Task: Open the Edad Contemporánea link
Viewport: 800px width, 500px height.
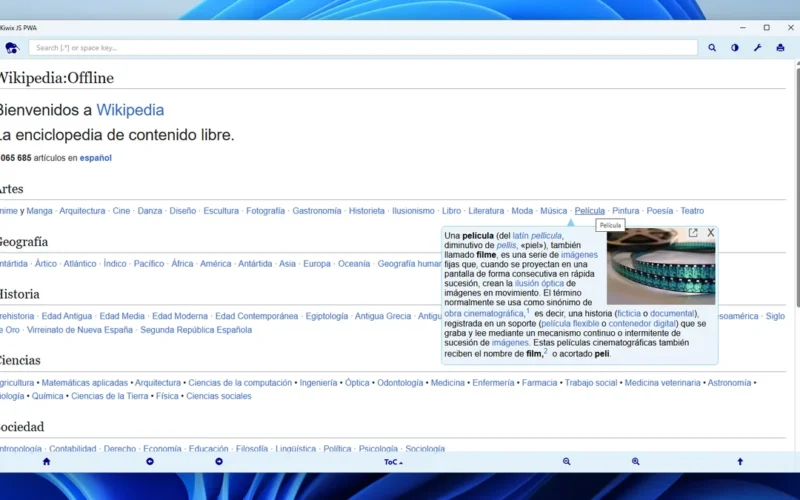Action: pos(257,316)
